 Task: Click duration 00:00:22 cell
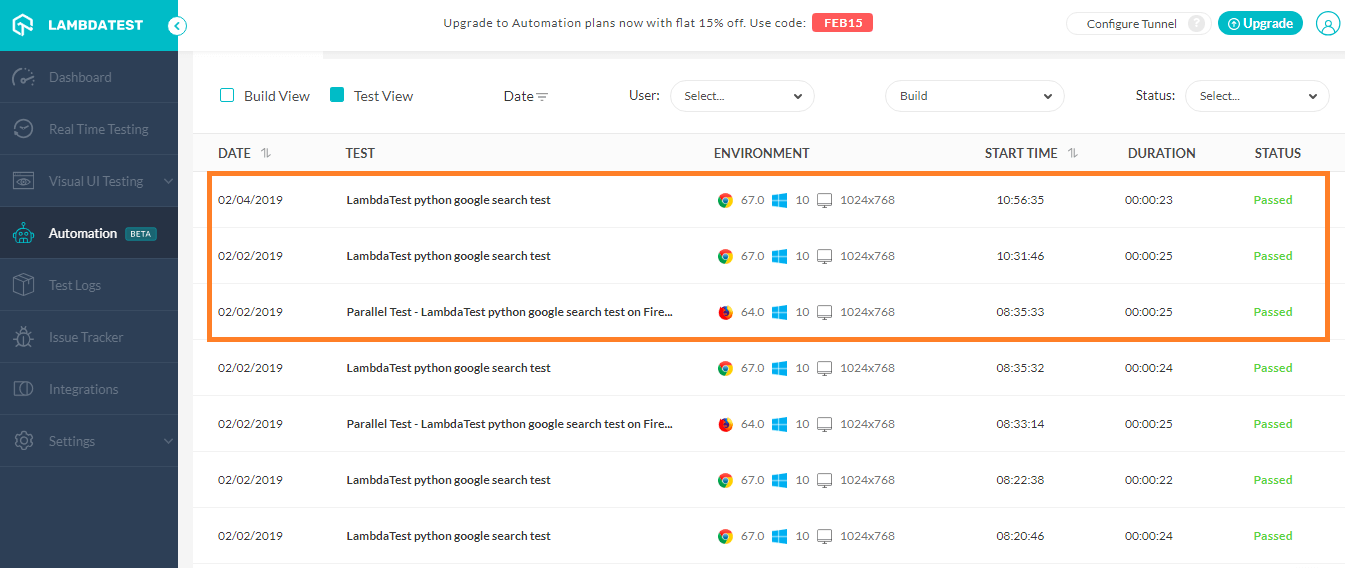[x=1149, y=480]
